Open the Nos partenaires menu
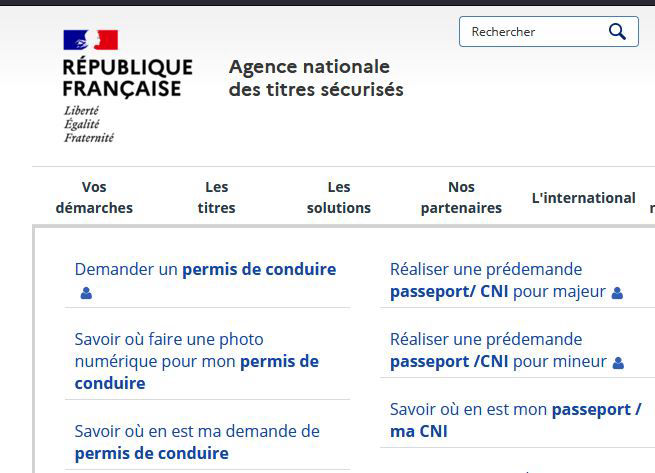 (x=461, y=197)
